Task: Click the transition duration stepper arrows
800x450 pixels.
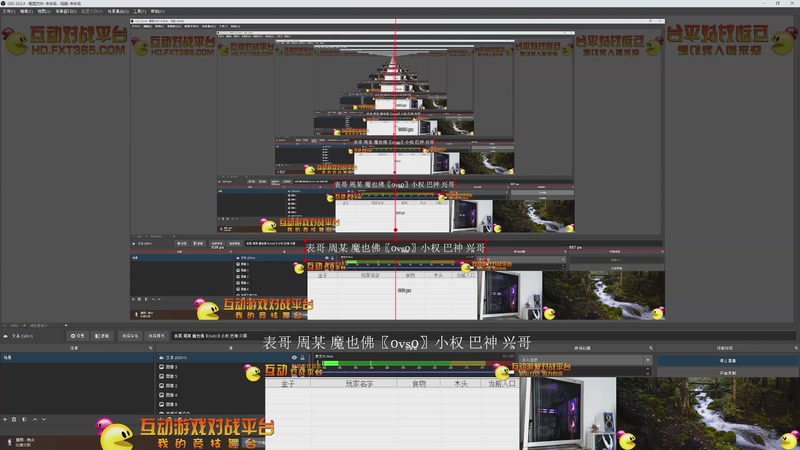Action: coord(648,372)
